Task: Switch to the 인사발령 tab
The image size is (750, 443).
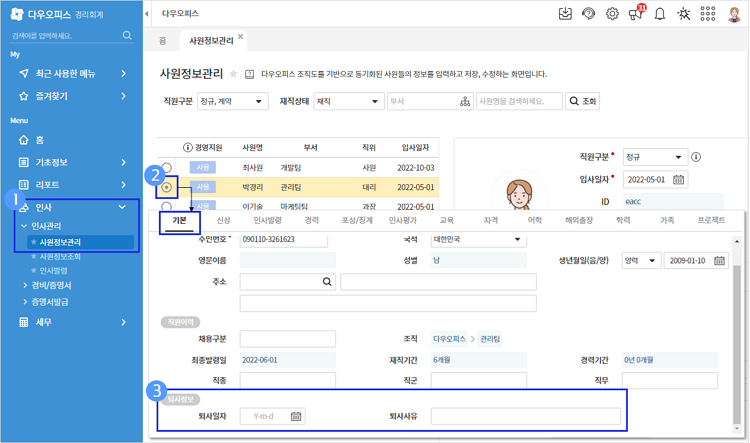Action: [x=267, y=220]
